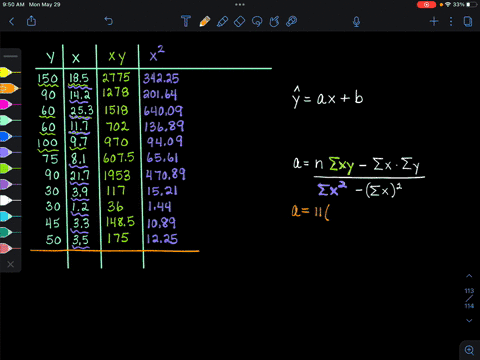480x360 pixels.
Task: Tap the 113/114 page indicator
Action: pos(469,298)
